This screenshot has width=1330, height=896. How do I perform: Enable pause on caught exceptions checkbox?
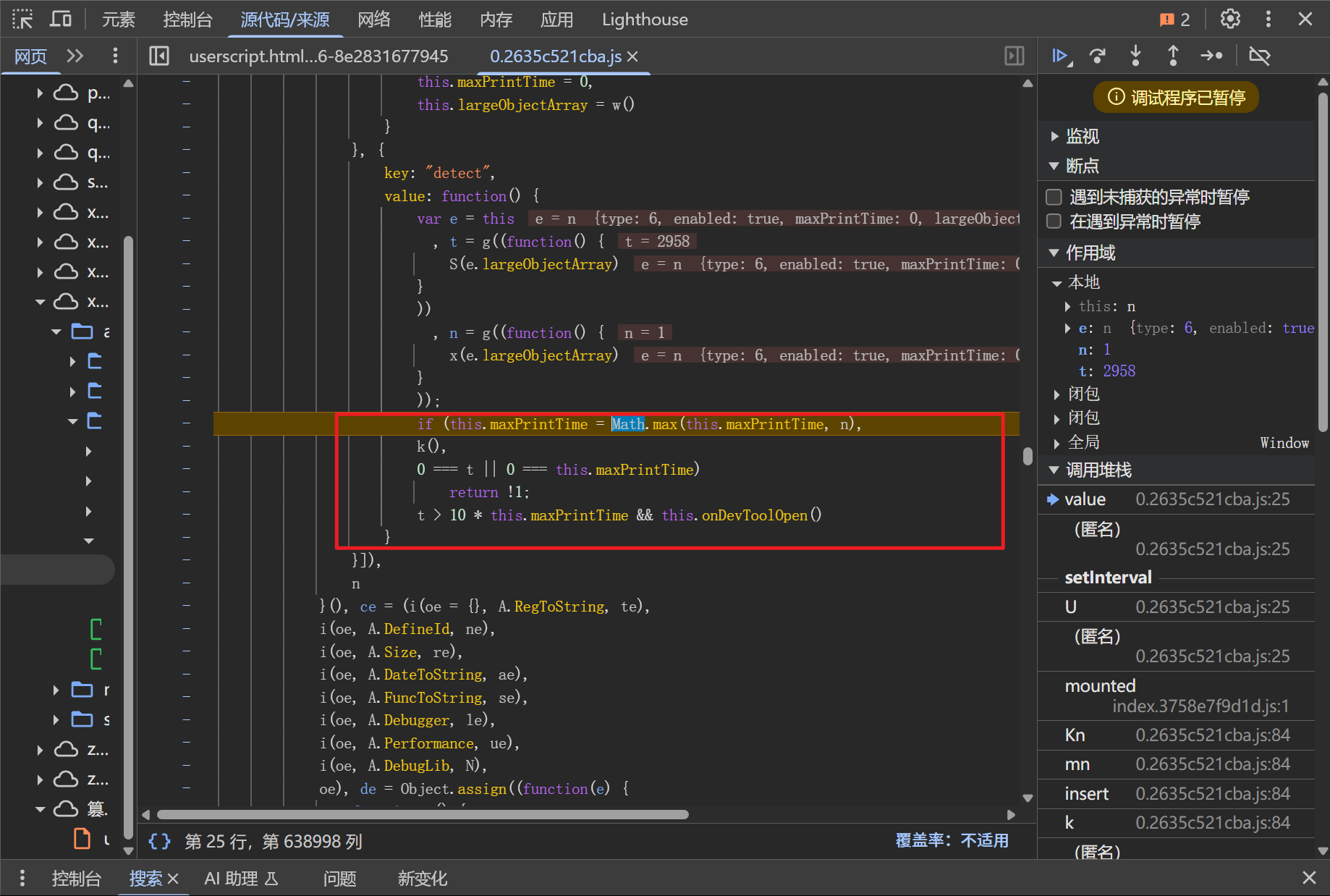point(1054,221)
